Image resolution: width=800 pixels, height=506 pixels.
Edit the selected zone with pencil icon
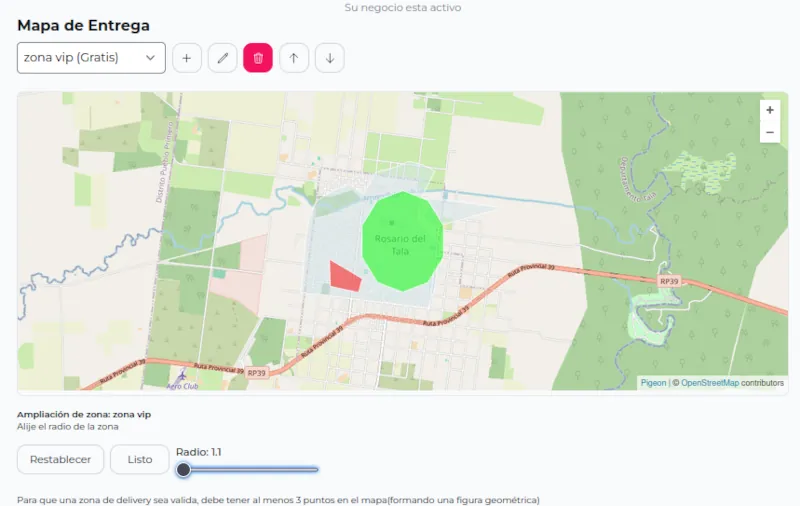click(222, 58)
